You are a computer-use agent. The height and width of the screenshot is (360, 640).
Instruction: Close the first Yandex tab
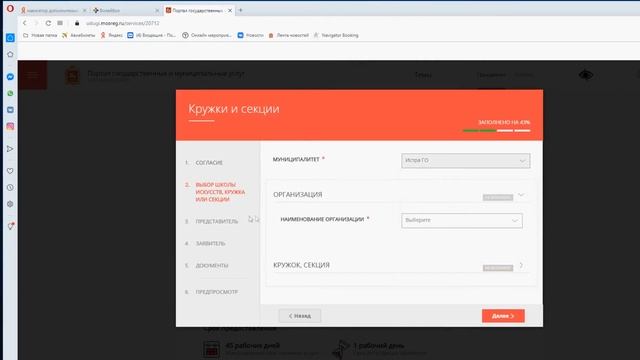(84, 11)
